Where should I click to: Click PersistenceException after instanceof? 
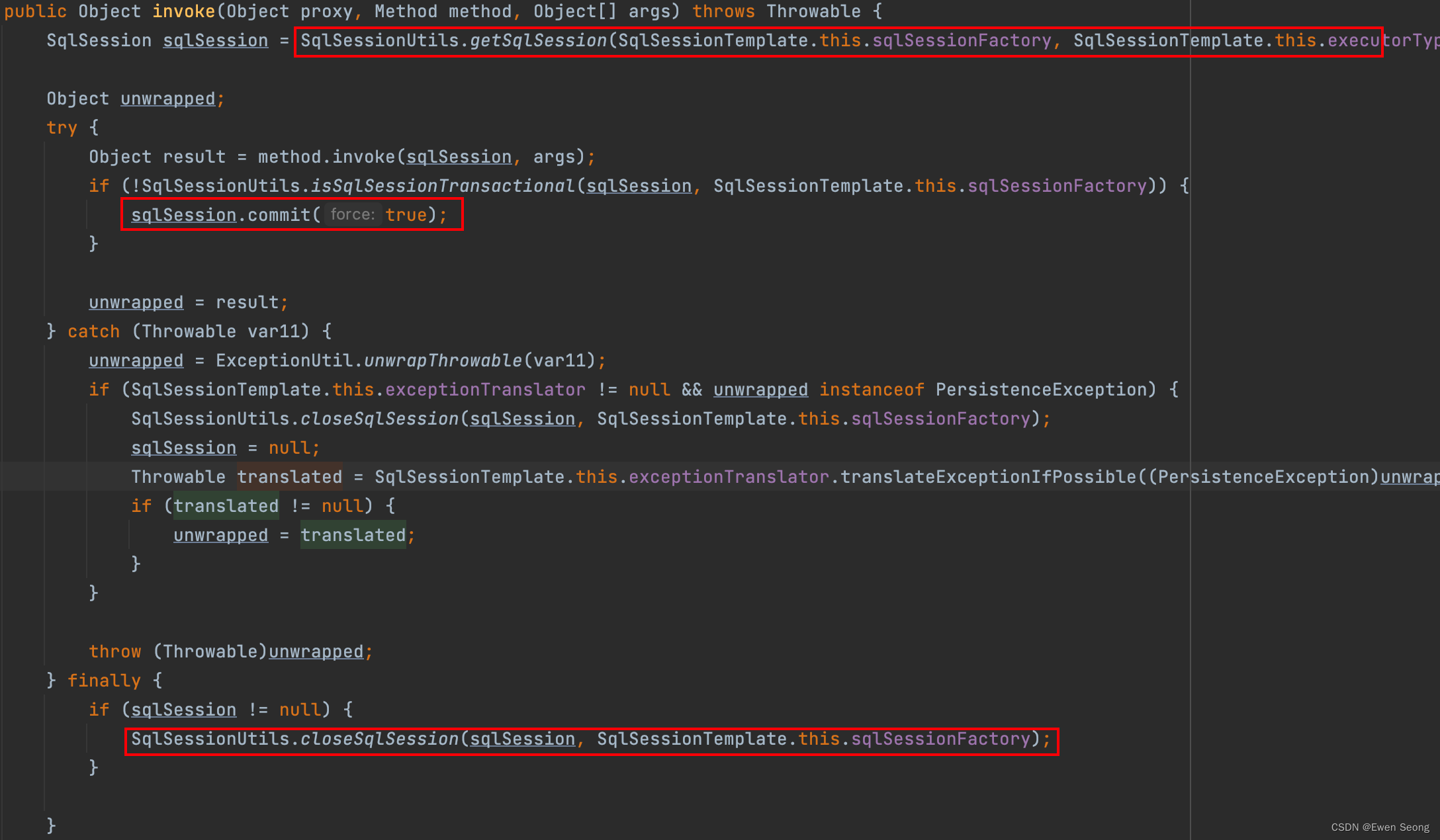1041,390
